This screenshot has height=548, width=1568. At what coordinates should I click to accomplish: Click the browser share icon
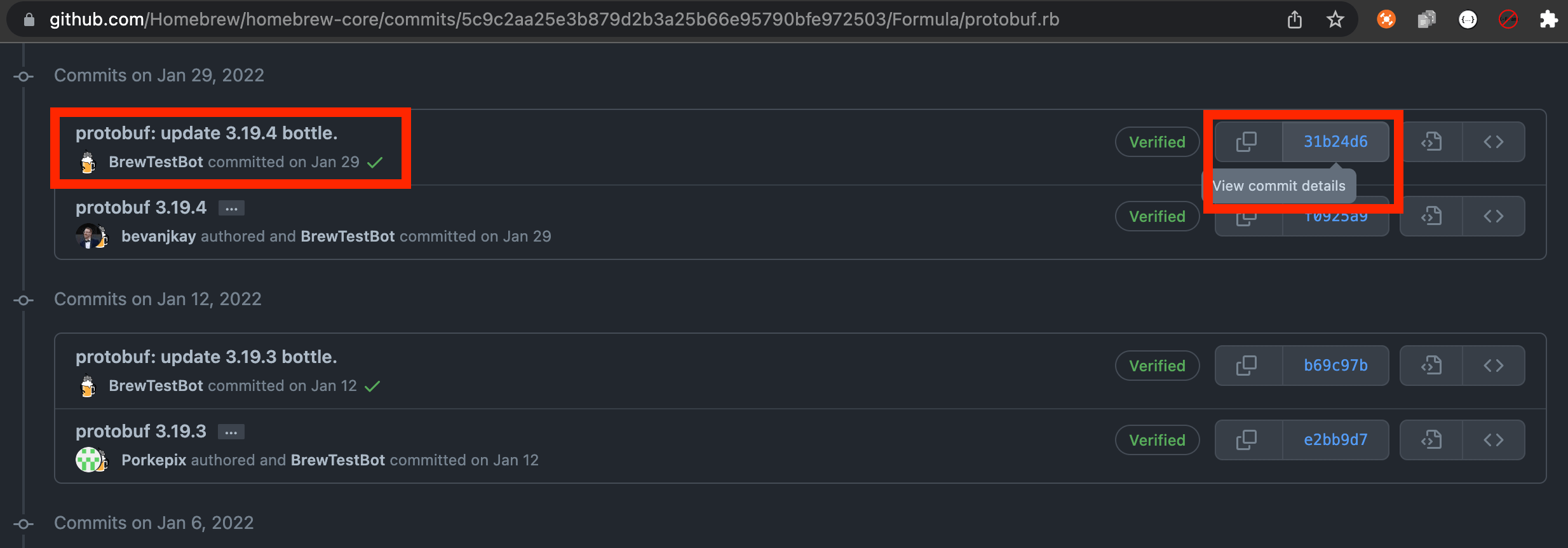point(1295,19)
